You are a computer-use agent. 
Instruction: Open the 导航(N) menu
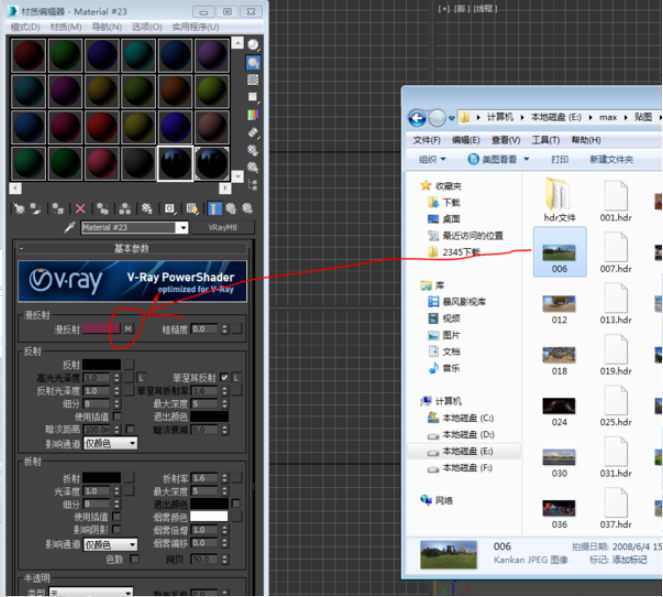[x=107, y=27]
